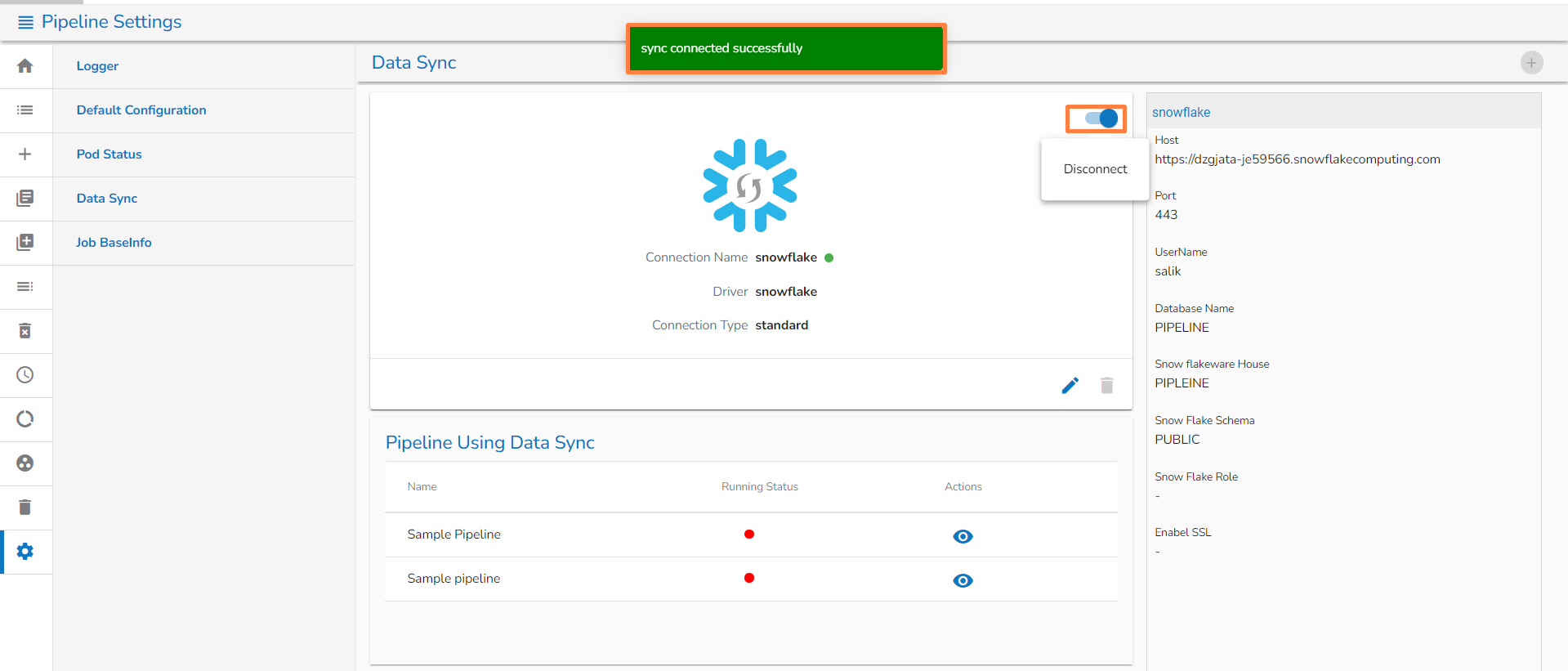
Task: Click the username value salik
Action: tap(1168, 271)
